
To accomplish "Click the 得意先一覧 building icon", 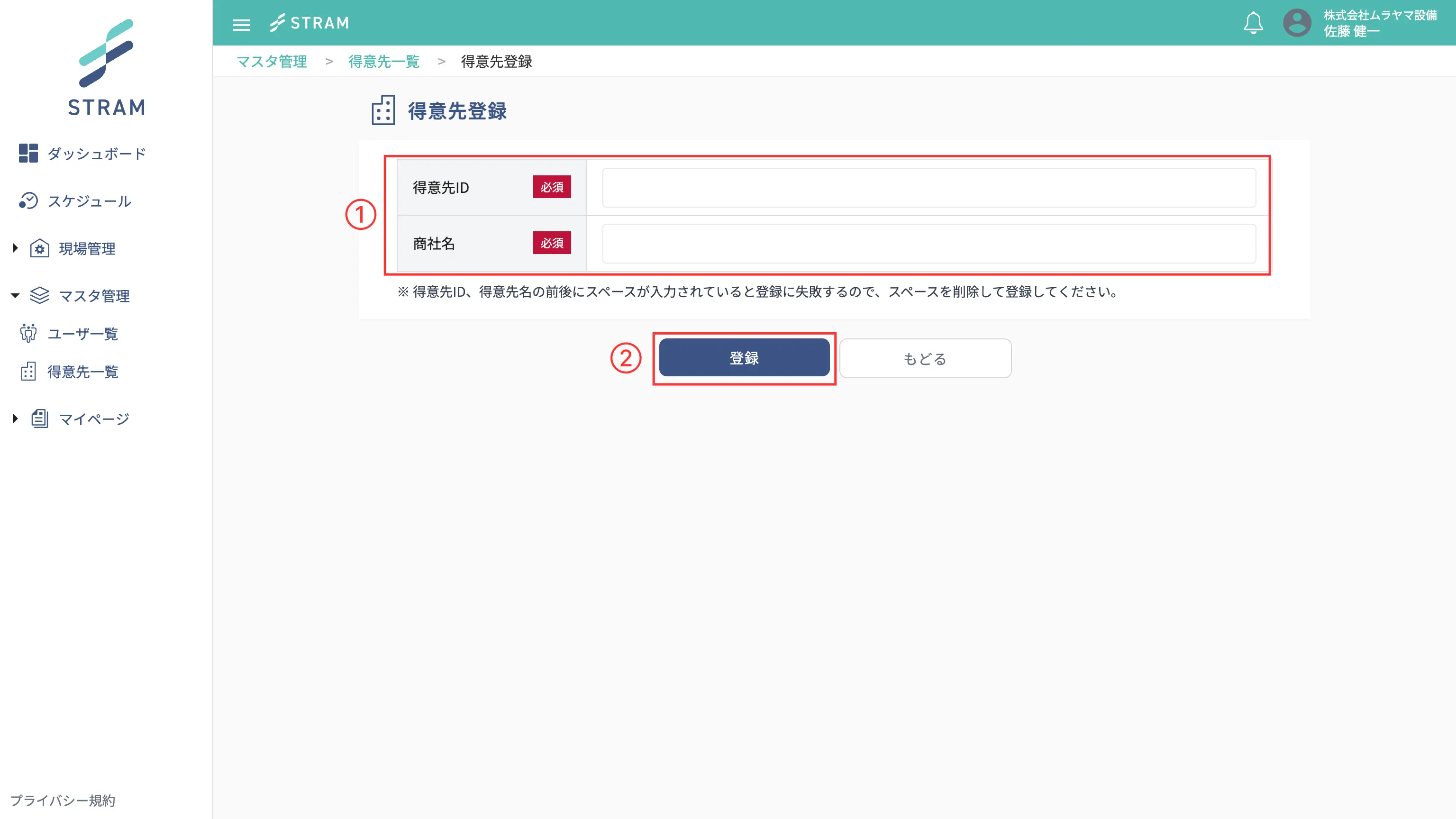I will pyautogui.click(x=28, y=372).
